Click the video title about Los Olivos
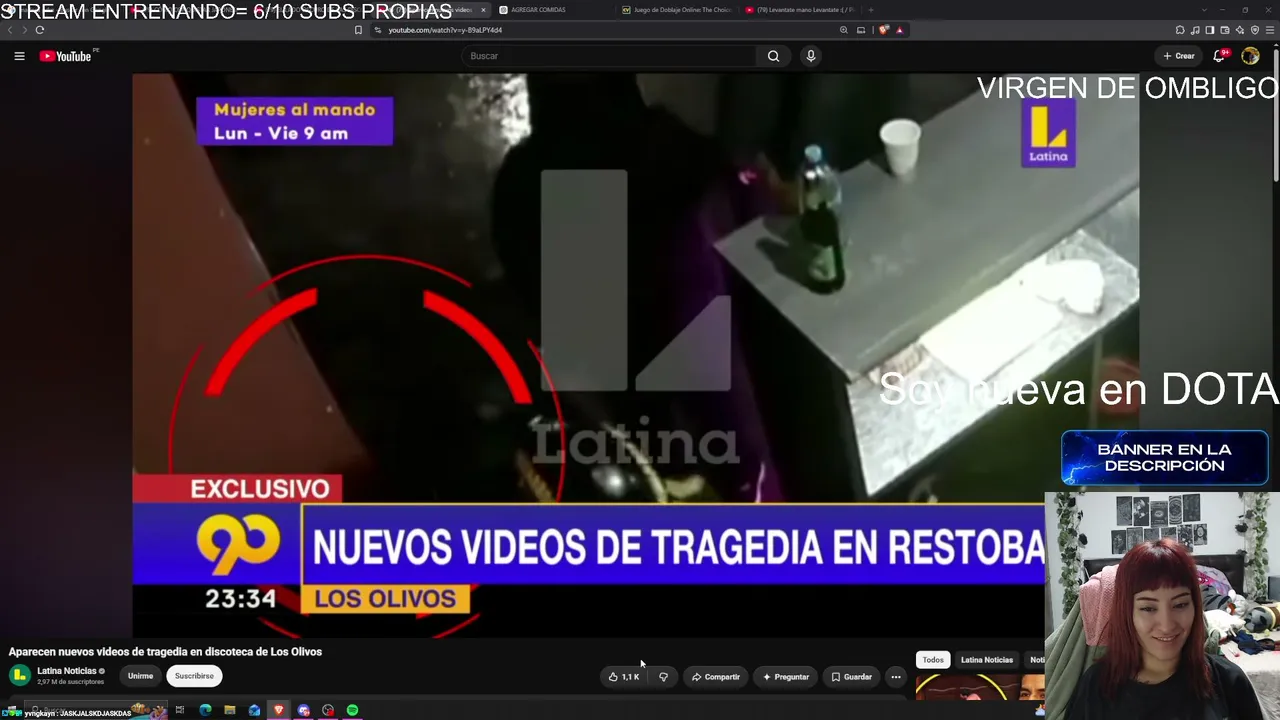 (165, 652)
